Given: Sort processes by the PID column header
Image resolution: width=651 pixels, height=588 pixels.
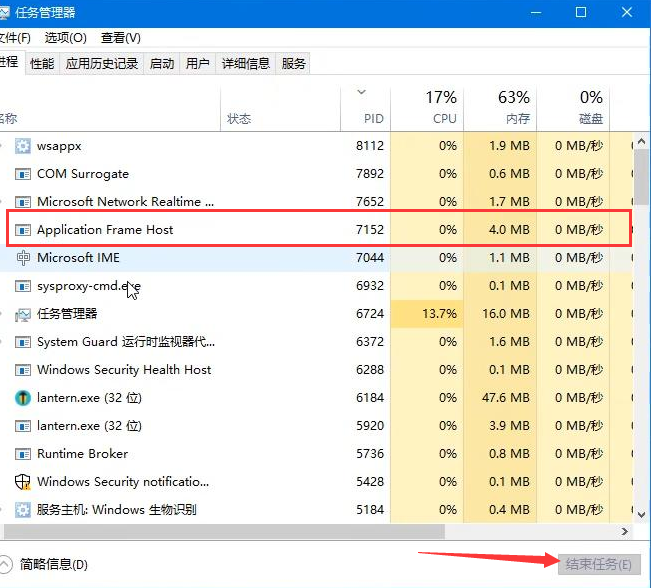Looking at the screenshot, I should tap(365, 109).
